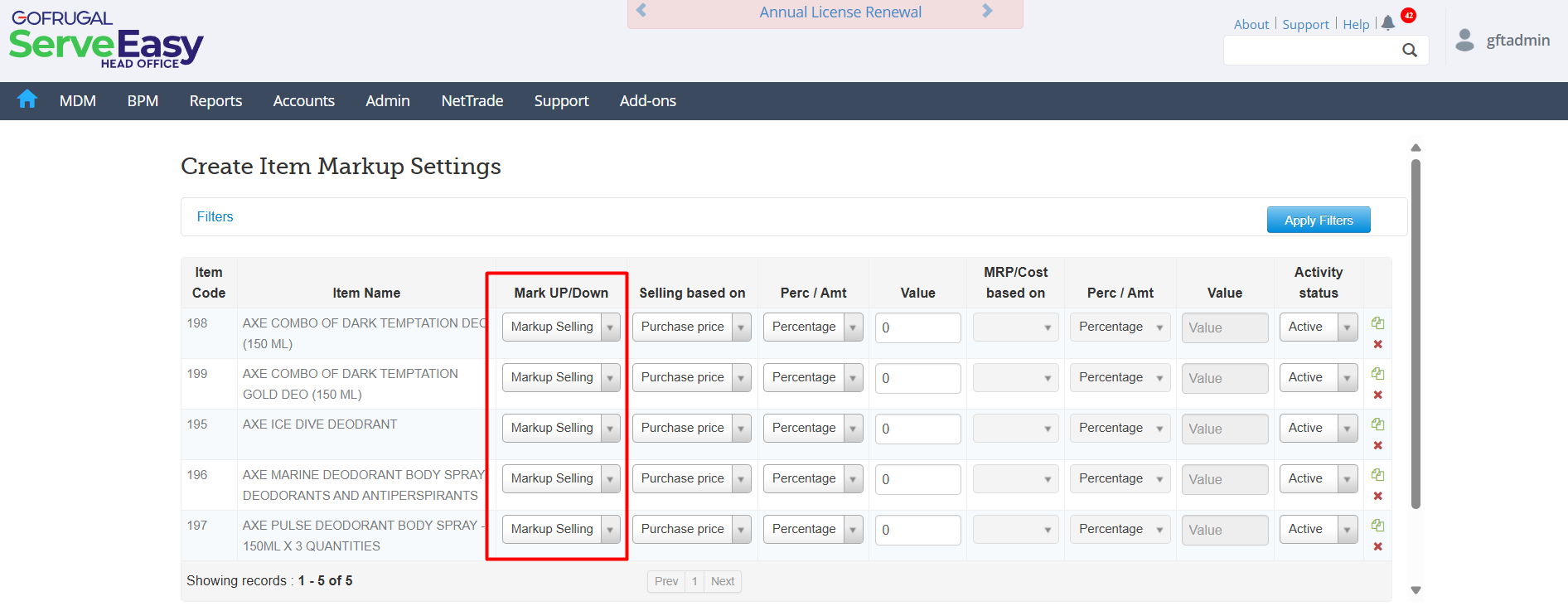Click the Home icon in navigation bar

pos(27,99)
